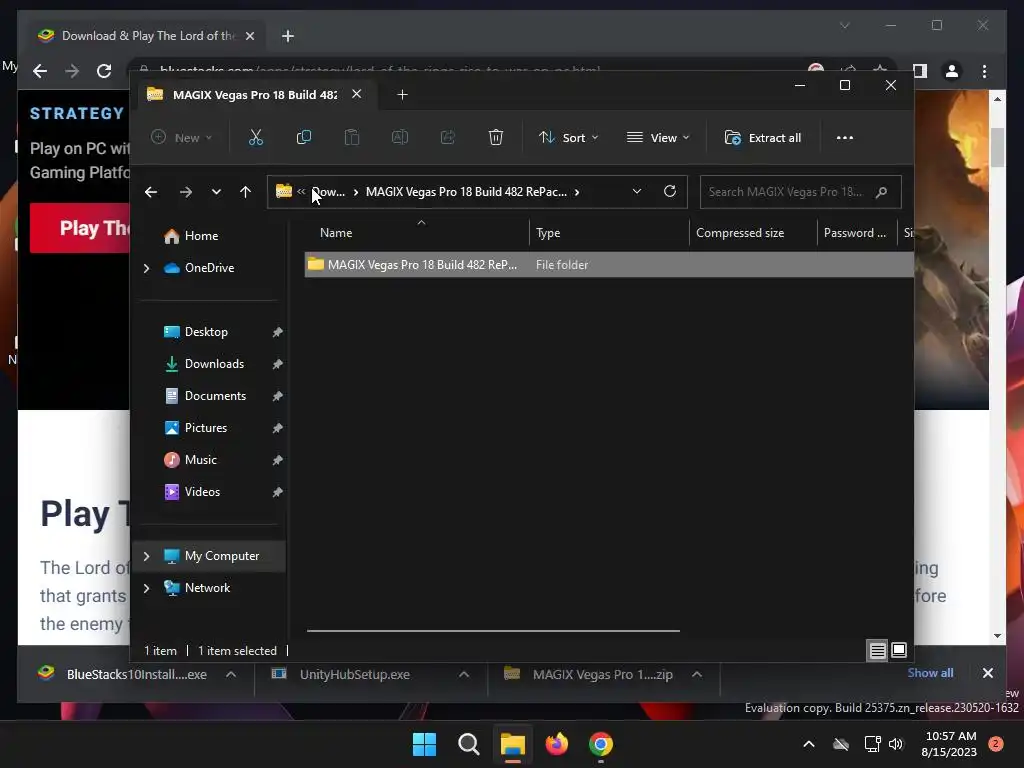Viewport: 1024px width, 768px height.
Task: Switch to large thumbnails view icon
Action: (x=899, y=650)
